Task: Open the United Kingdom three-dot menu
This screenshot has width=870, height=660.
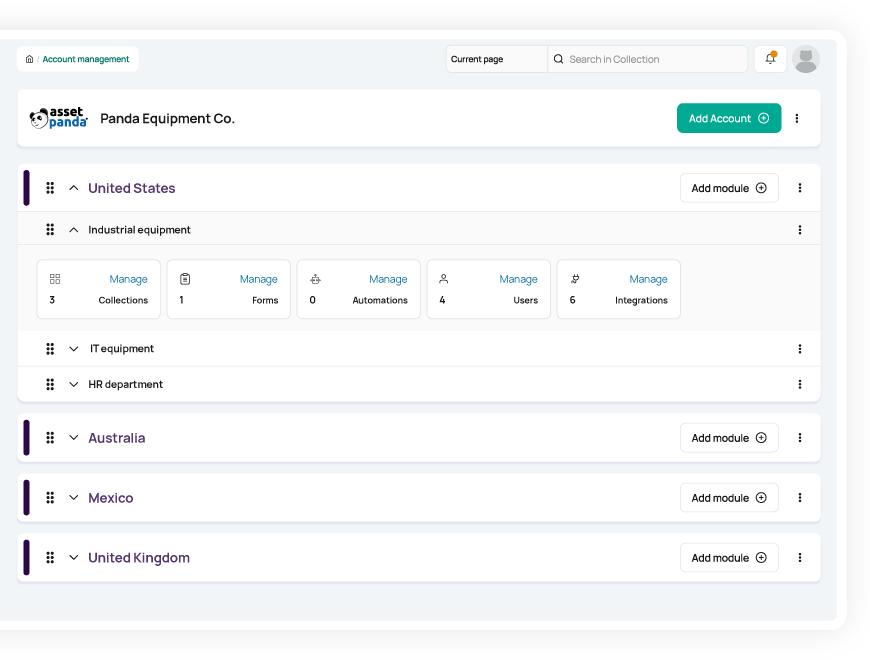Action: click(x=800, y=557)
